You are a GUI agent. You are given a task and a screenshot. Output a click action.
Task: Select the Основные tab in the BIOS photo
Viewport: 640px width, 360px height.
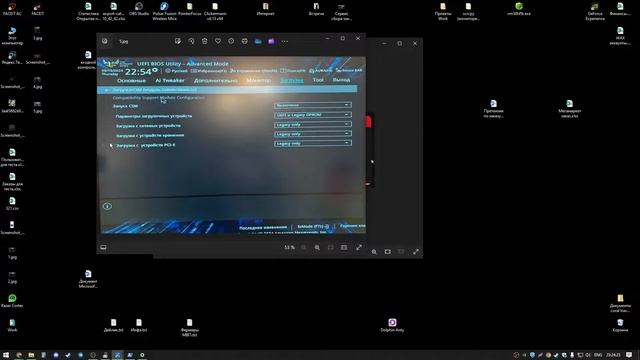pos(131,80)
